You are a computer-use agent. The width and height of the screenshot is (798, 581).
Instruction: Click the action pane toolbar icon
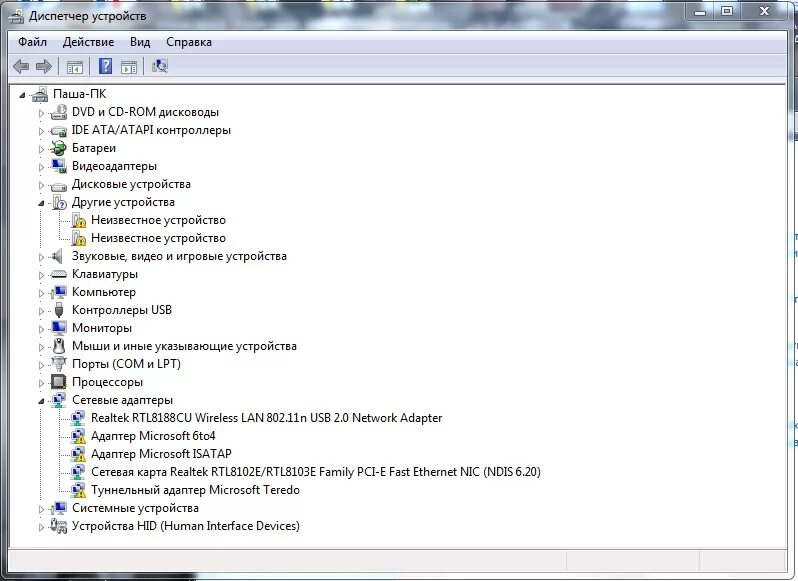point(129,67)
